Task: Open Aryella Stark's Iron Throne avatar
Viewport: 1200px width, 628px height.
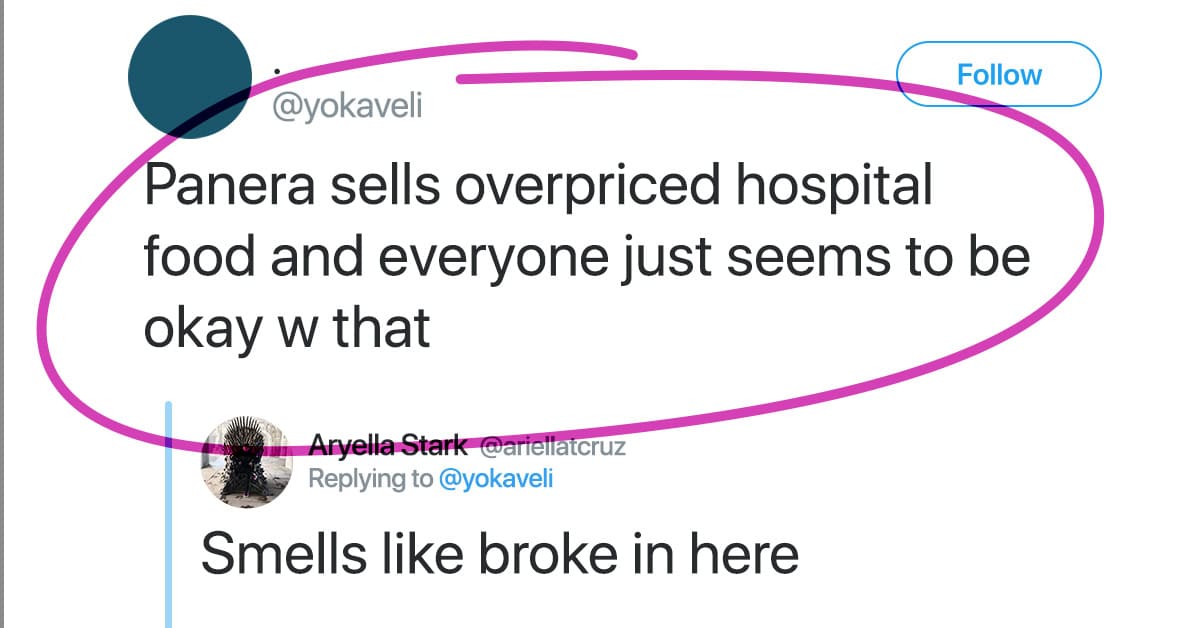Action: coord(246,461)
